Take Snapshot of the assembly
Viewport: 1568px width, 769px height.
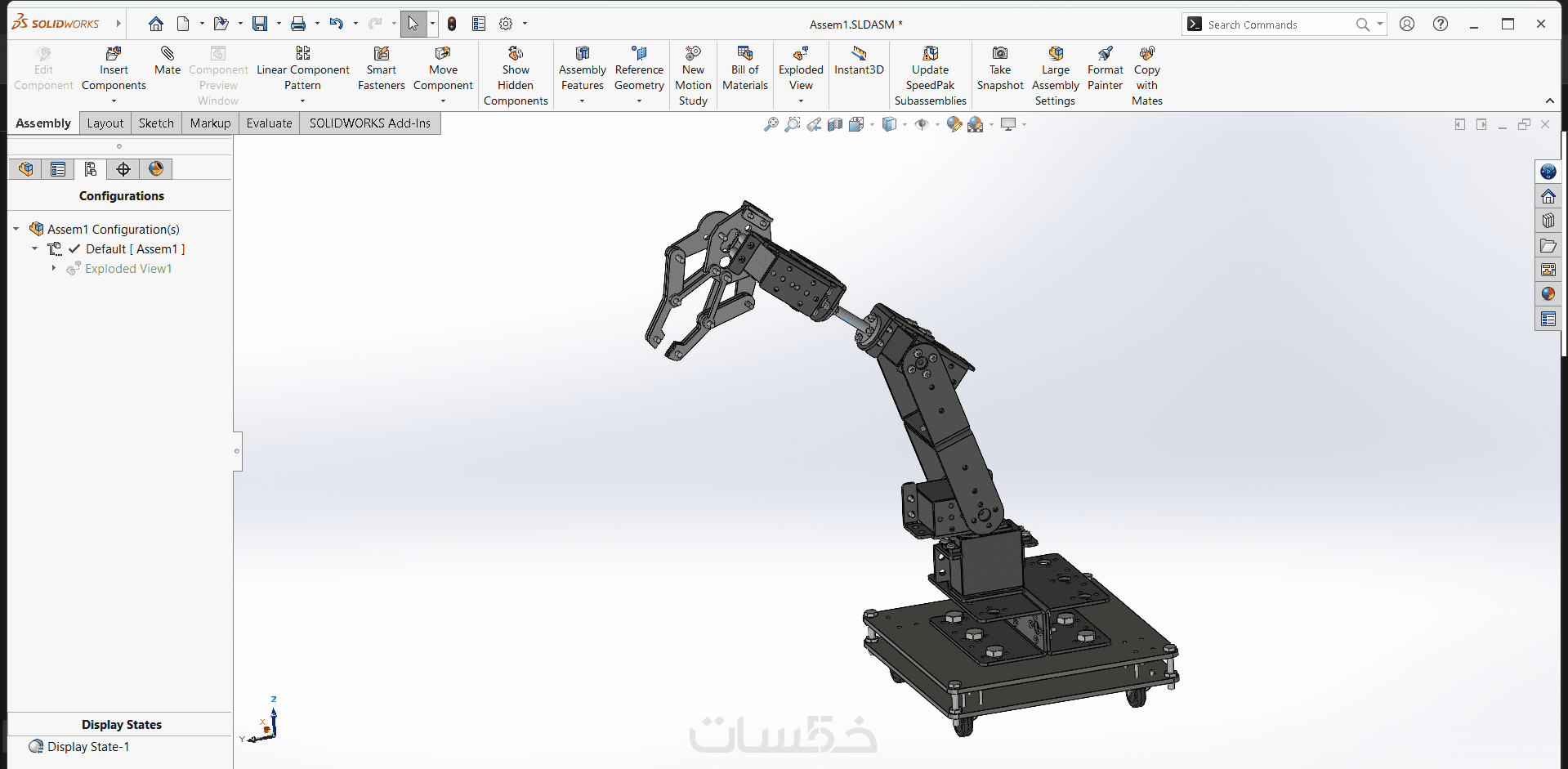1000,69
